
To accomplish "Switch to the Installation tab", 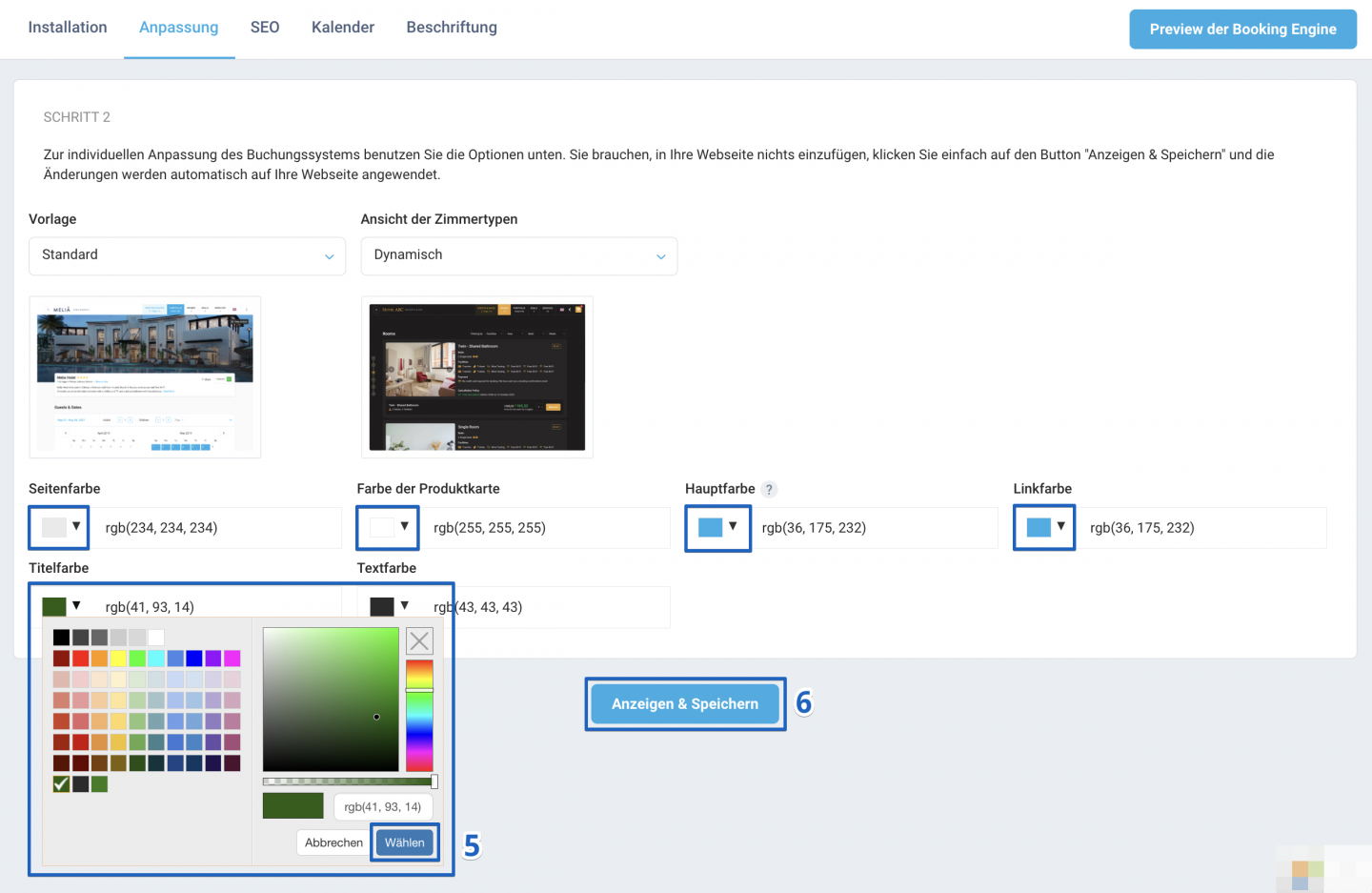I will [68, 28].
